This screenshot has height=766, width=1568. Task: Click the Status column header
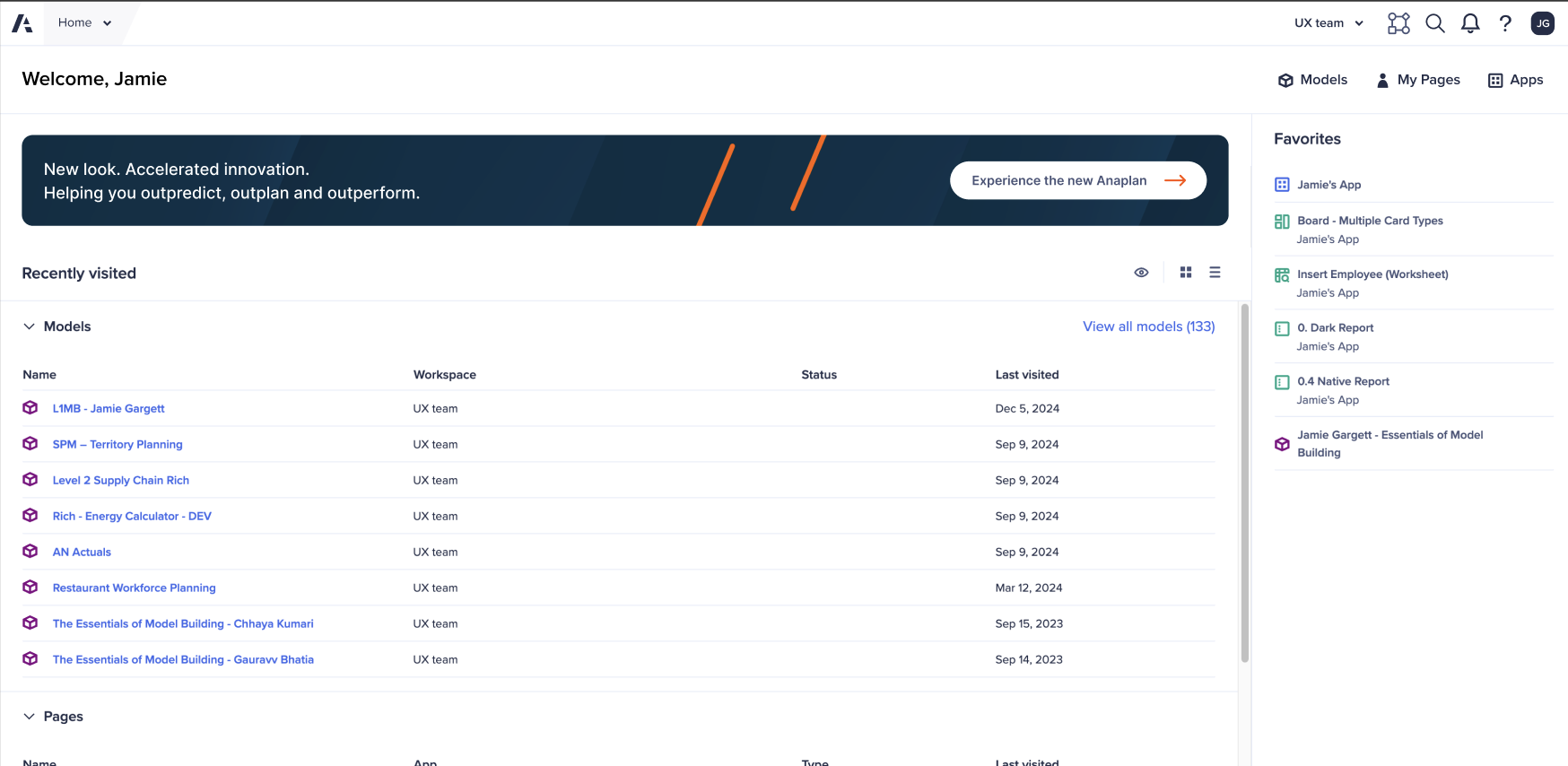click(x=819, y=375)
